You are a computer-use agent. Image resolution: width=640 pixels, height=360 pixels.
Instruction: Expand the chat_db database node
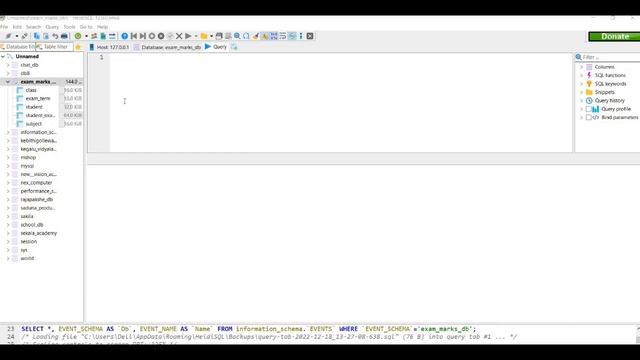8,65
